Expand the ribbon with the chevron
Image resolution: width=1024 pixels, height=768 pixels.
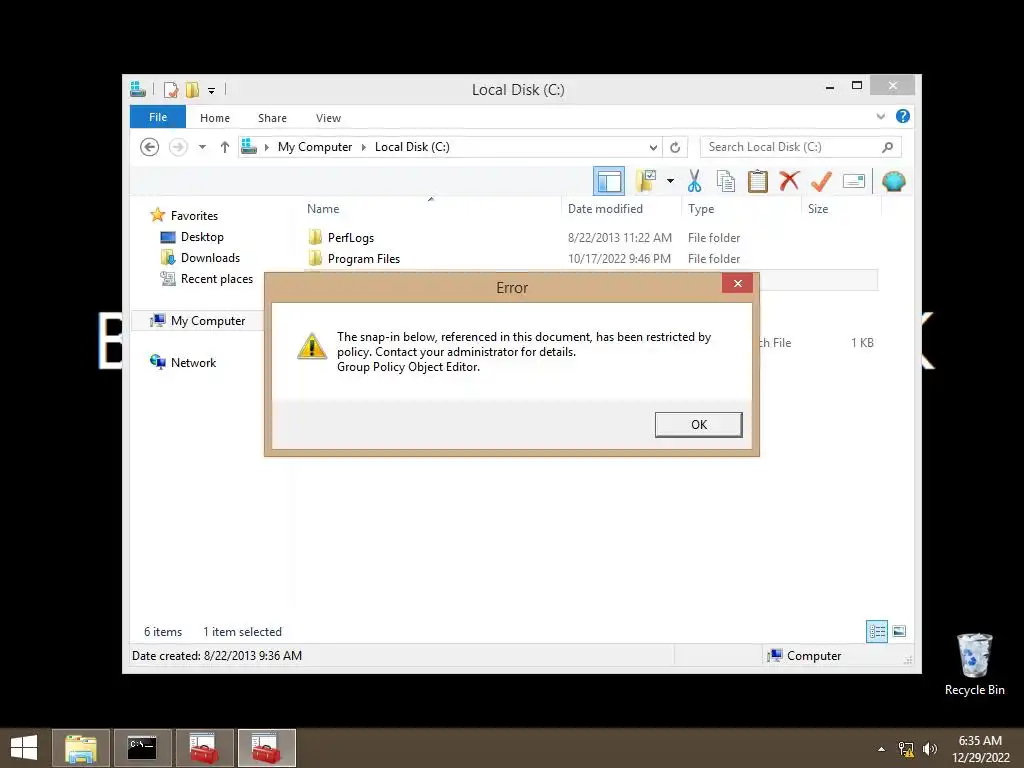[880, 117]
